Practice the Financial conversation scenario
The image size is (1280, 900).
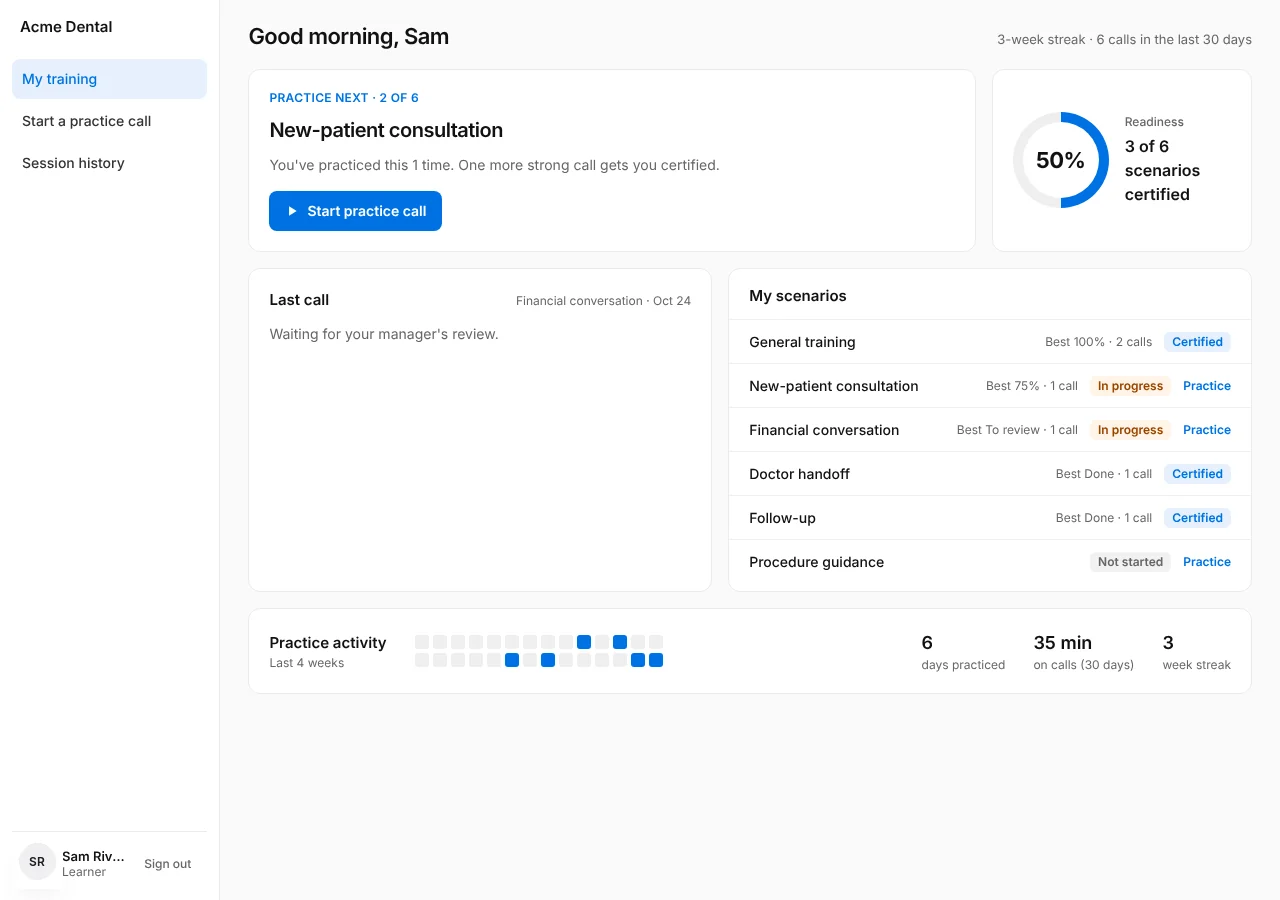point(1207,430)
